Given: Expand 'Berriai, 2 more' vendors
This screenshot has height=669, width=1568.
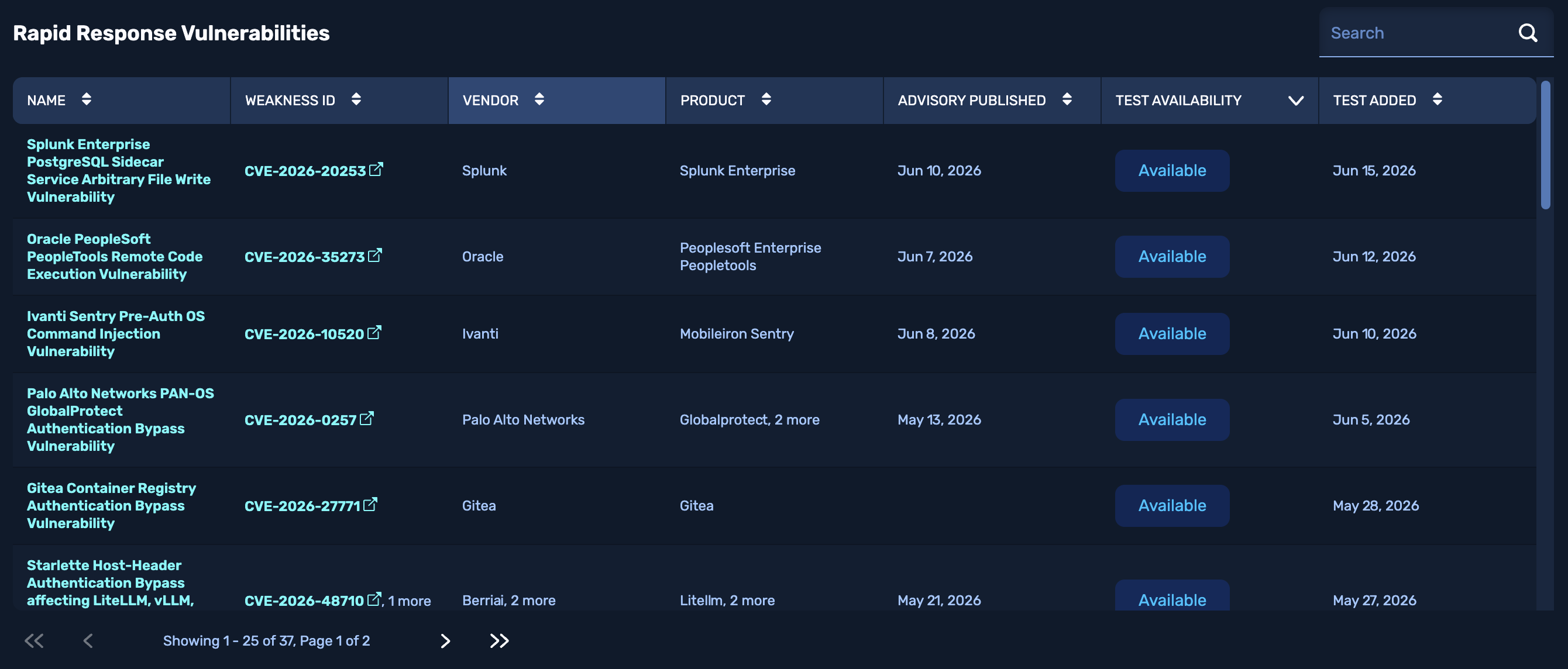Looking at the screenshot, I should click(x=508, y=600).
